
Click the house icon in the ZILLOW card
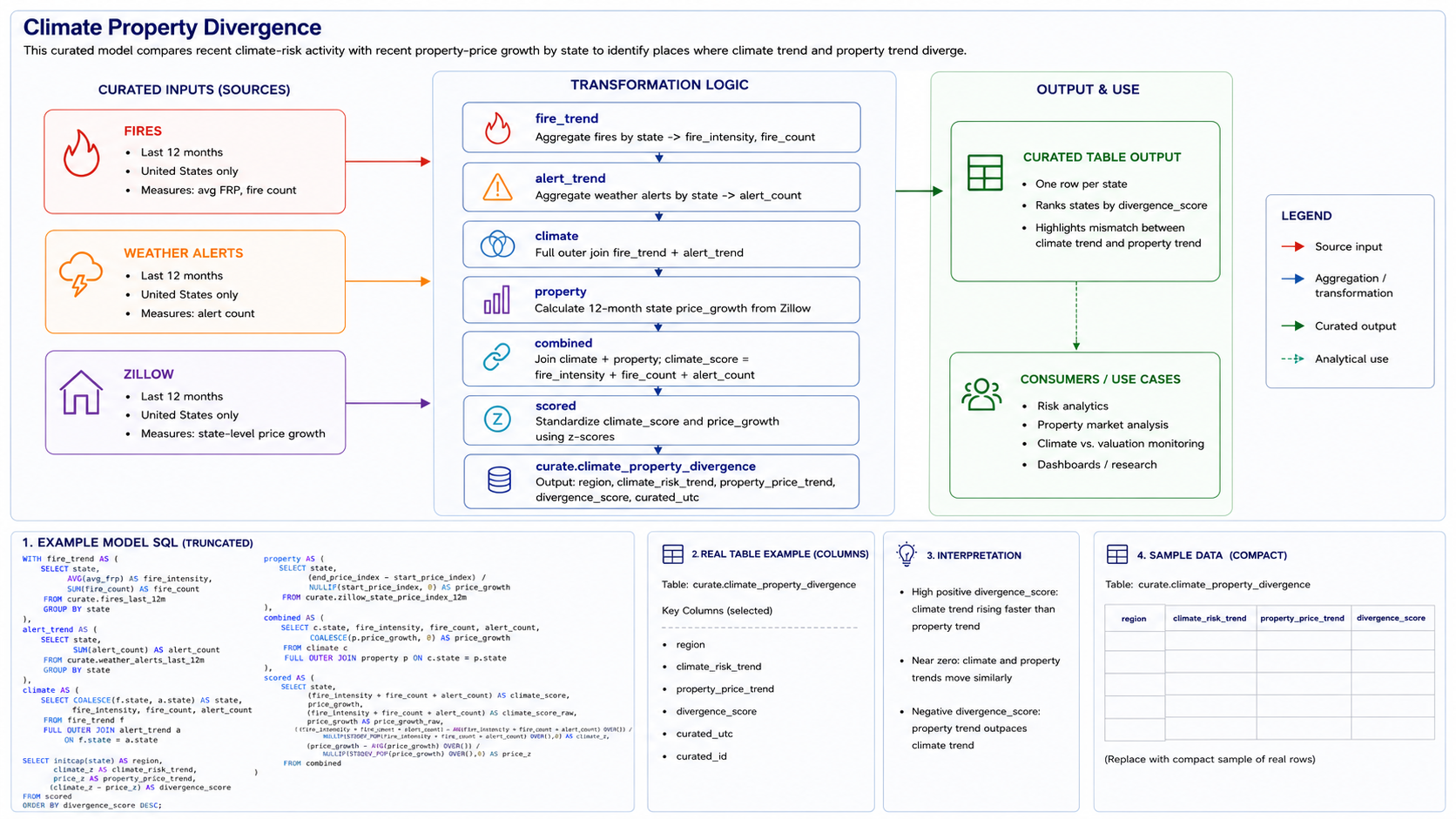[x=81, y=392]
